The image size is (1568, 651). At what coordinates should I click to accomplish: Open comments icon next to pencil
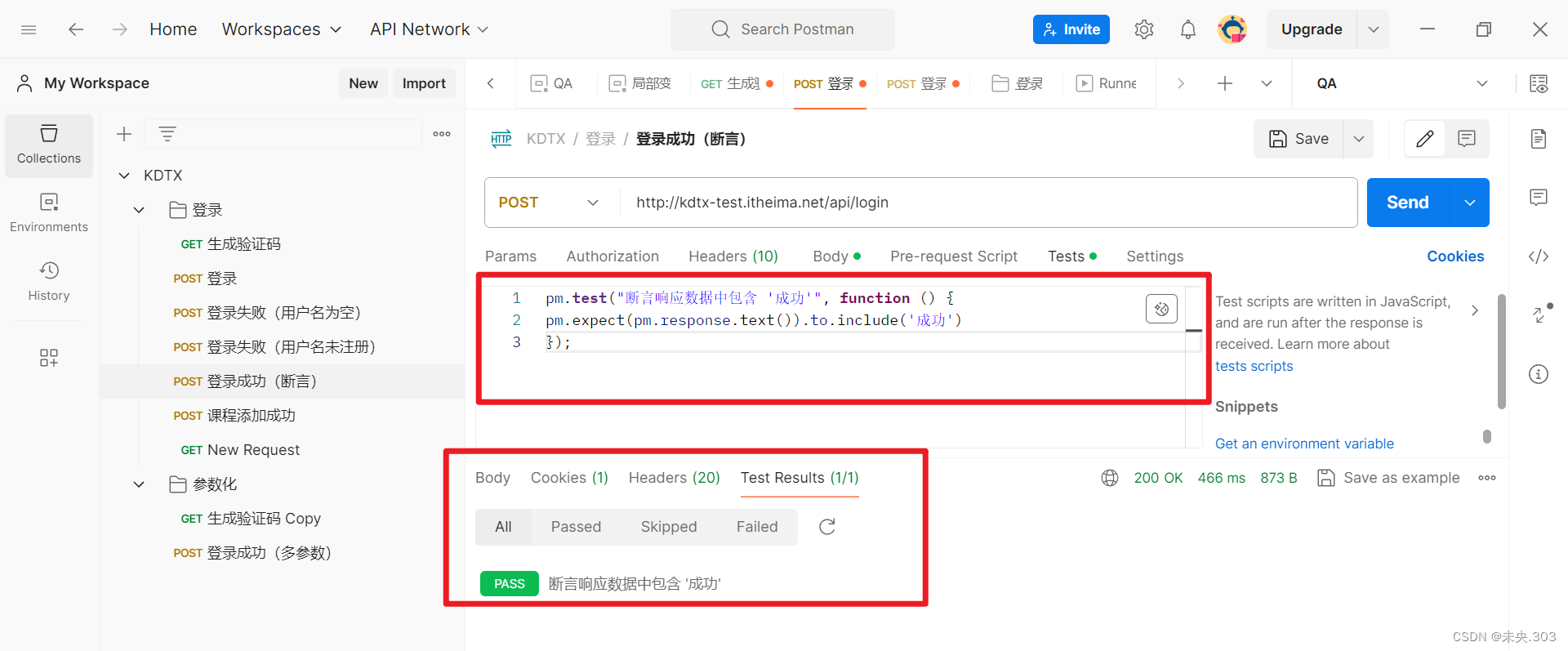(1467, 139)
